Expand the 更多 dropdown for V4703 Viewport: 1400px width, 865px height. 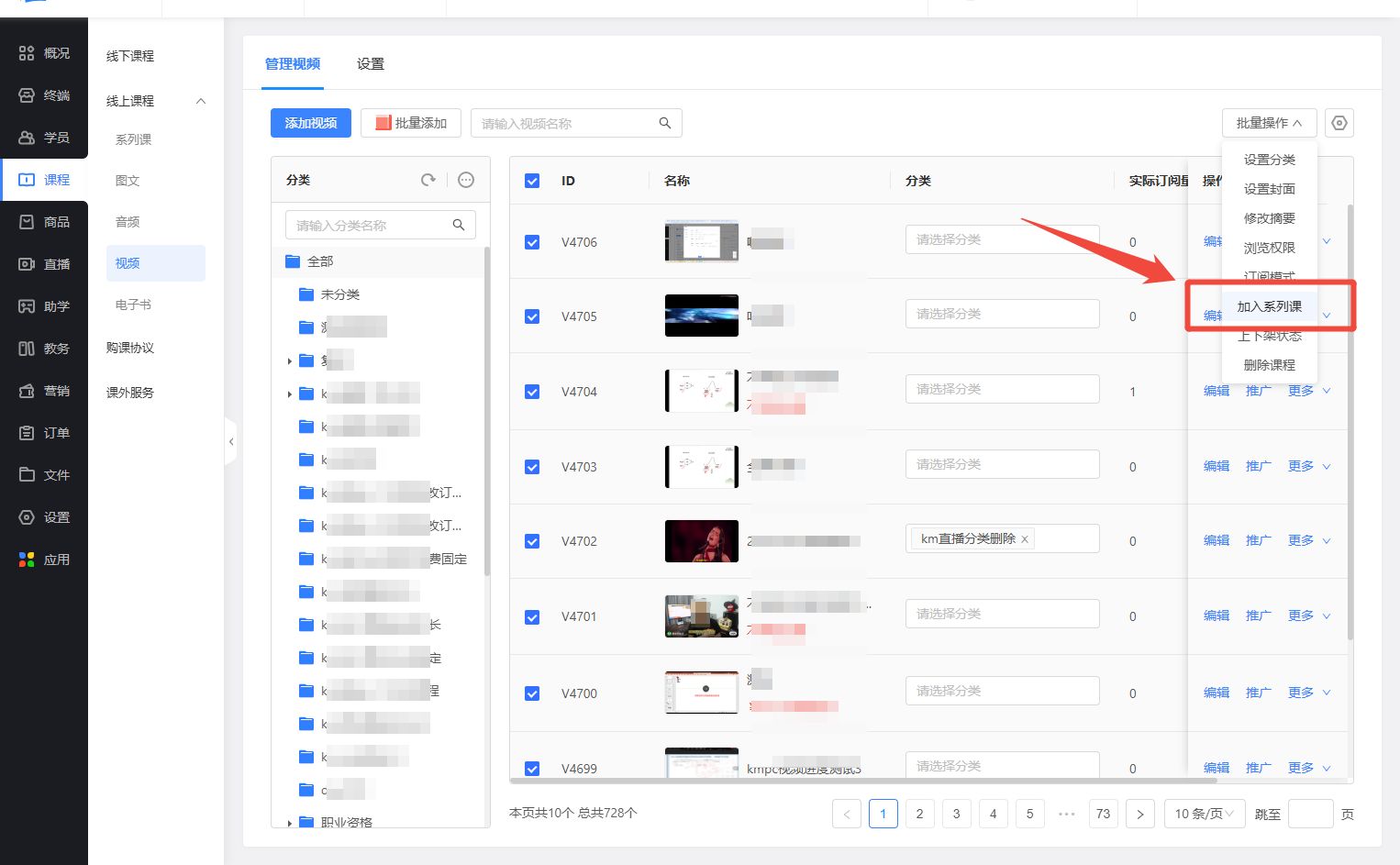(1309, 466)
